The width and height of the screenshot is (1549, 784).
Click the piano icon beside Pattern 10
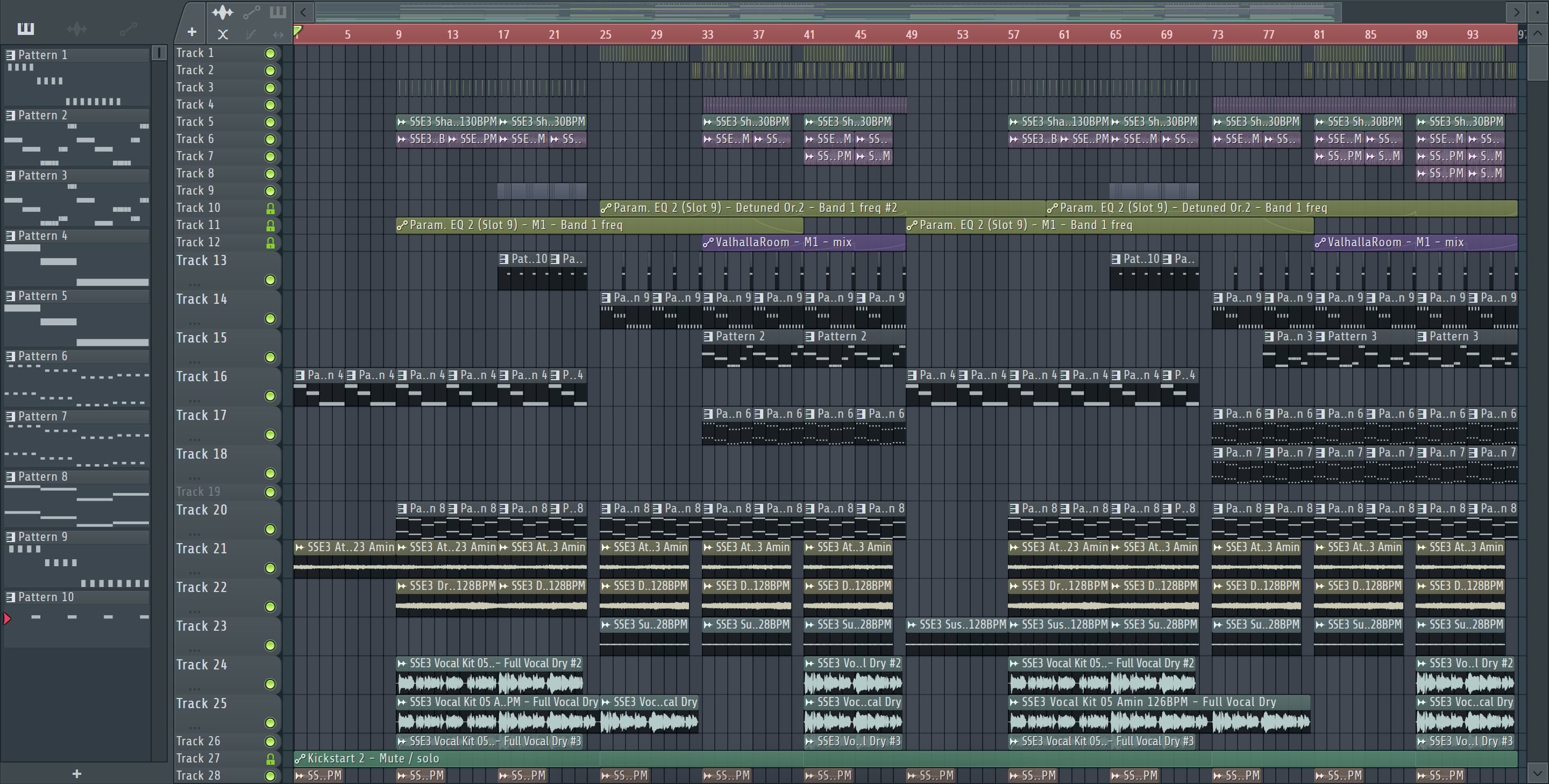pos(10,597)
